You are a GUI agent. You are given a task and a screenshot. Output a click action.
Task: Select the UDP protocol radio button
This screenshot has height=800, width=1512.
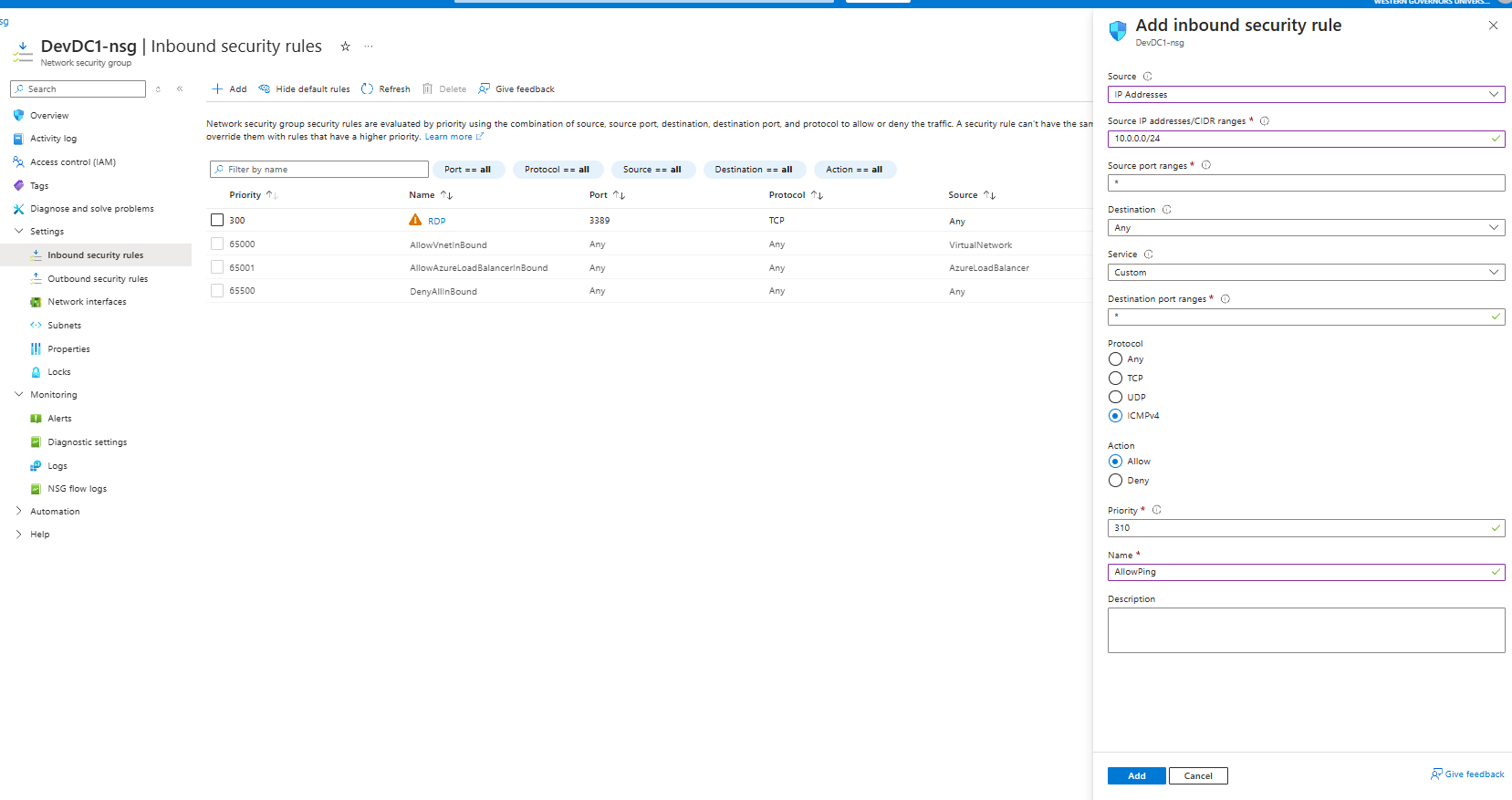[x=1115, y=397]
